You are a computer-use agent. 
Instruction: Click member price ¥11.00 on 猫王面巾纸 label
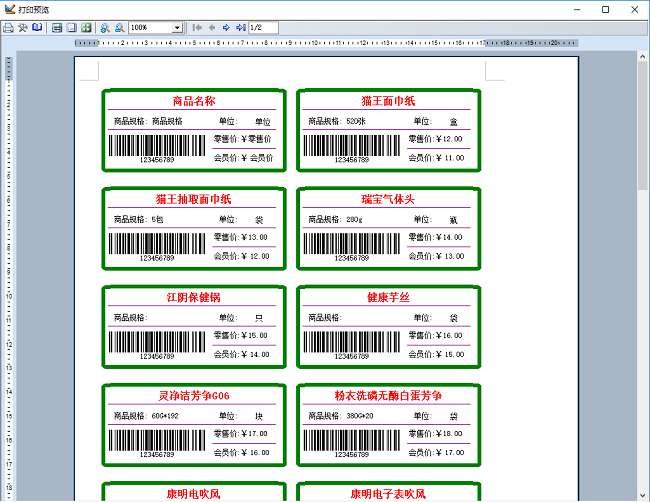click(450, 158)
